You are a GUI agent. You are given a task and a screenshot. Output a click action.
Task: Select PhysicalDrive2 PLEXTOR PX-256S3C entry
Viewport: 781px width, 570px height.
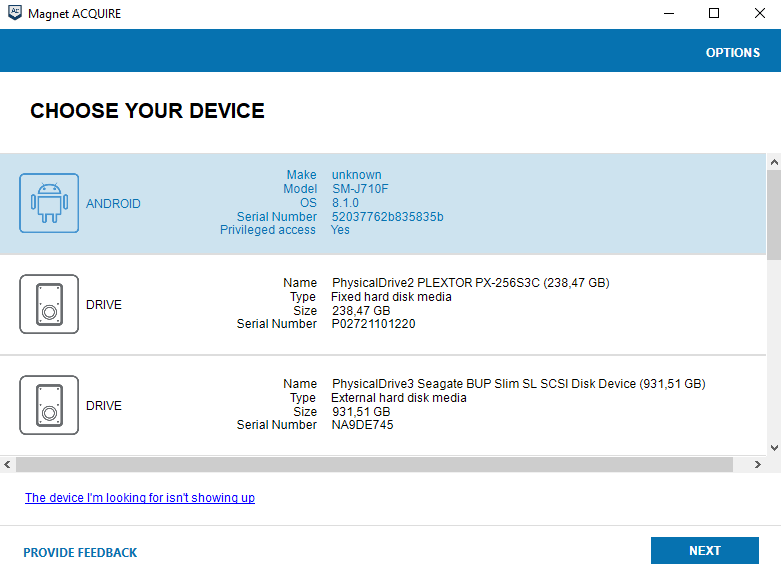[383, 305]
